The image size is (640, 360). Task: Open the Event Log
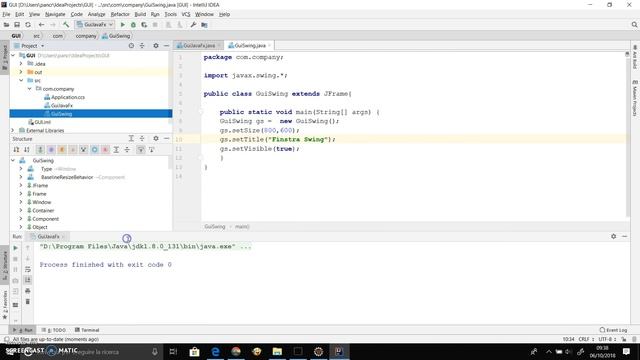tap(613, 330)
